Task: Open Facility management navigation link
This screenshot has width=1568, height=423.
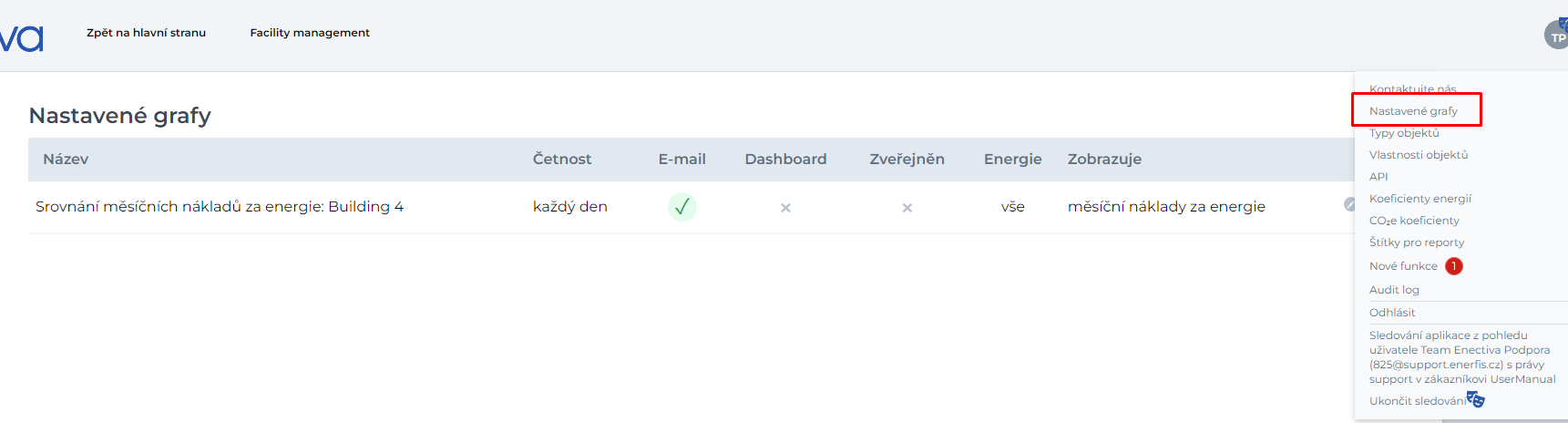Action: coord(310,33)
